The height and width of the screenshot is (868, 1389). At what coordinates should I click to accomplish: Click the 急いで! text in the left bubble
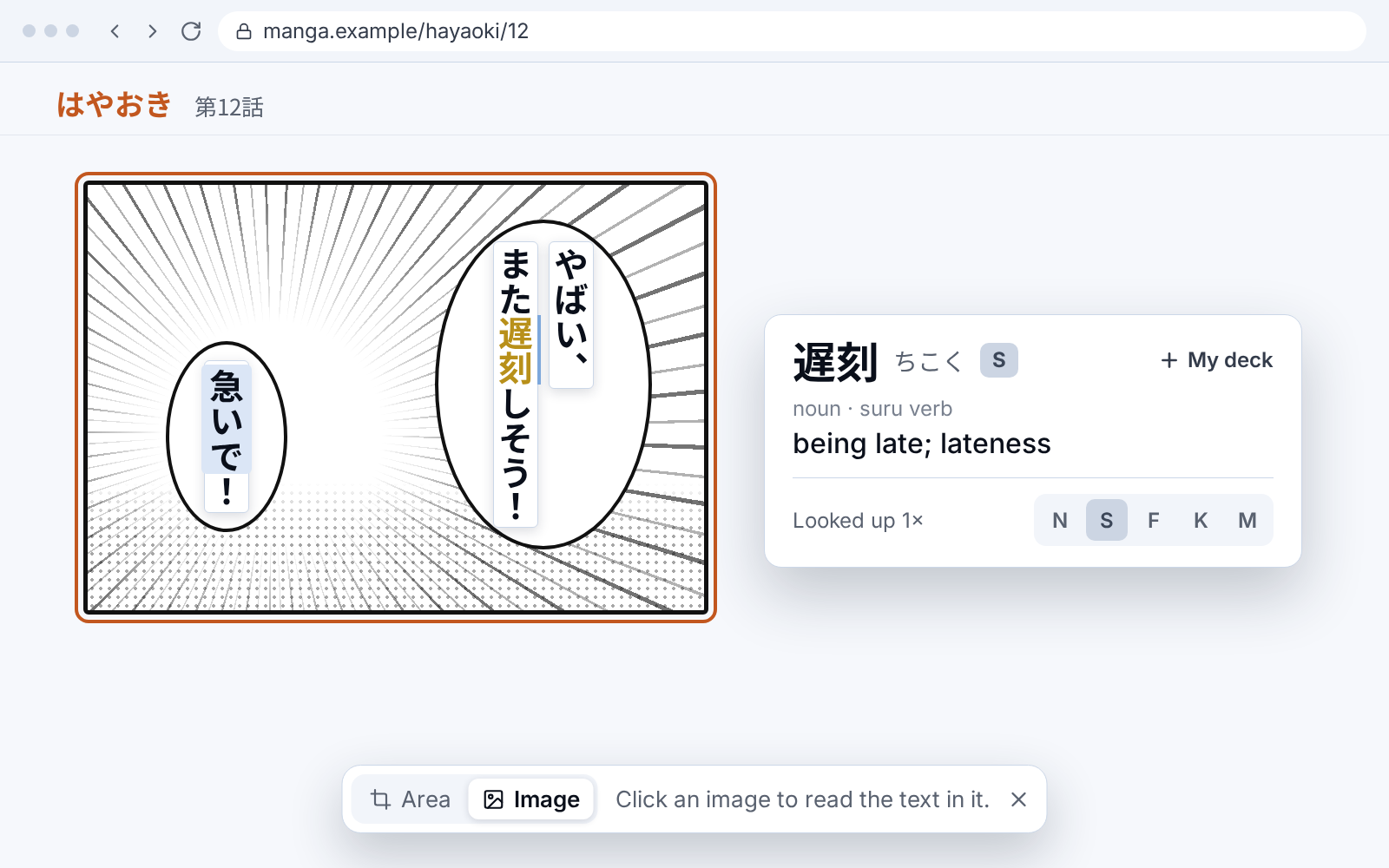click(227, 437)
